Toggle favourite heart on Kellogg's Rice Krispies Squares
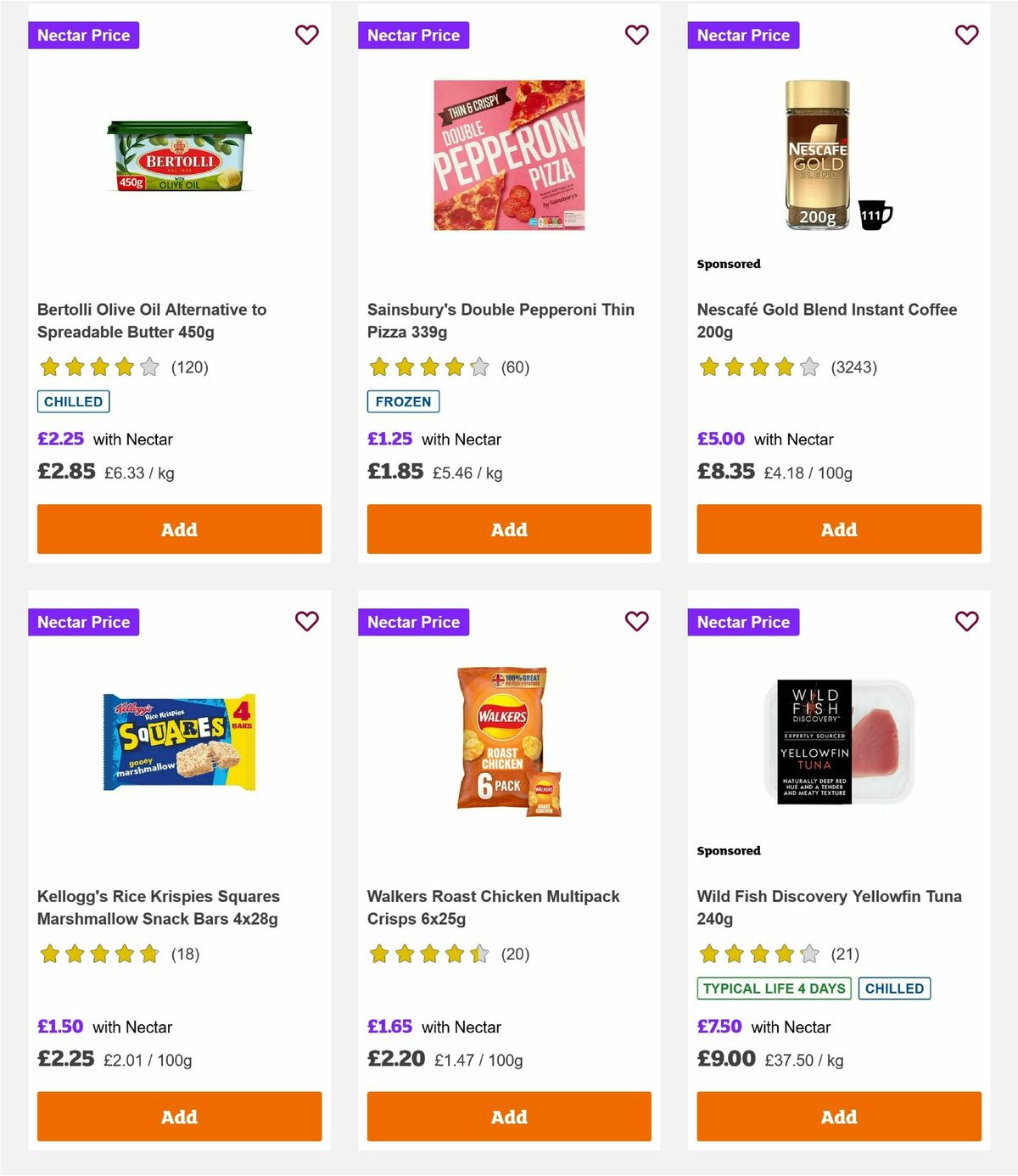 point(306,621)
